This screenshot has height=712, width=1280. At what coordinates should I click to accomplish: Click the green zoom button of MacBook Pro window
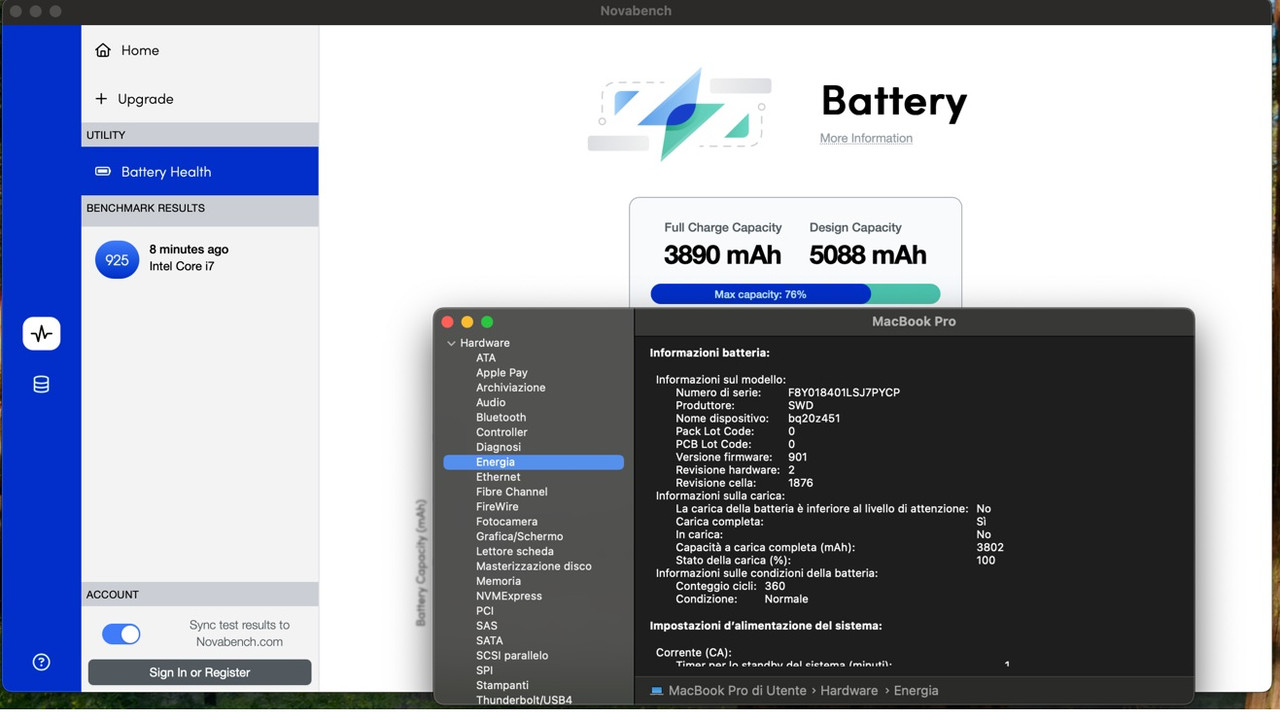coord(487,322)
